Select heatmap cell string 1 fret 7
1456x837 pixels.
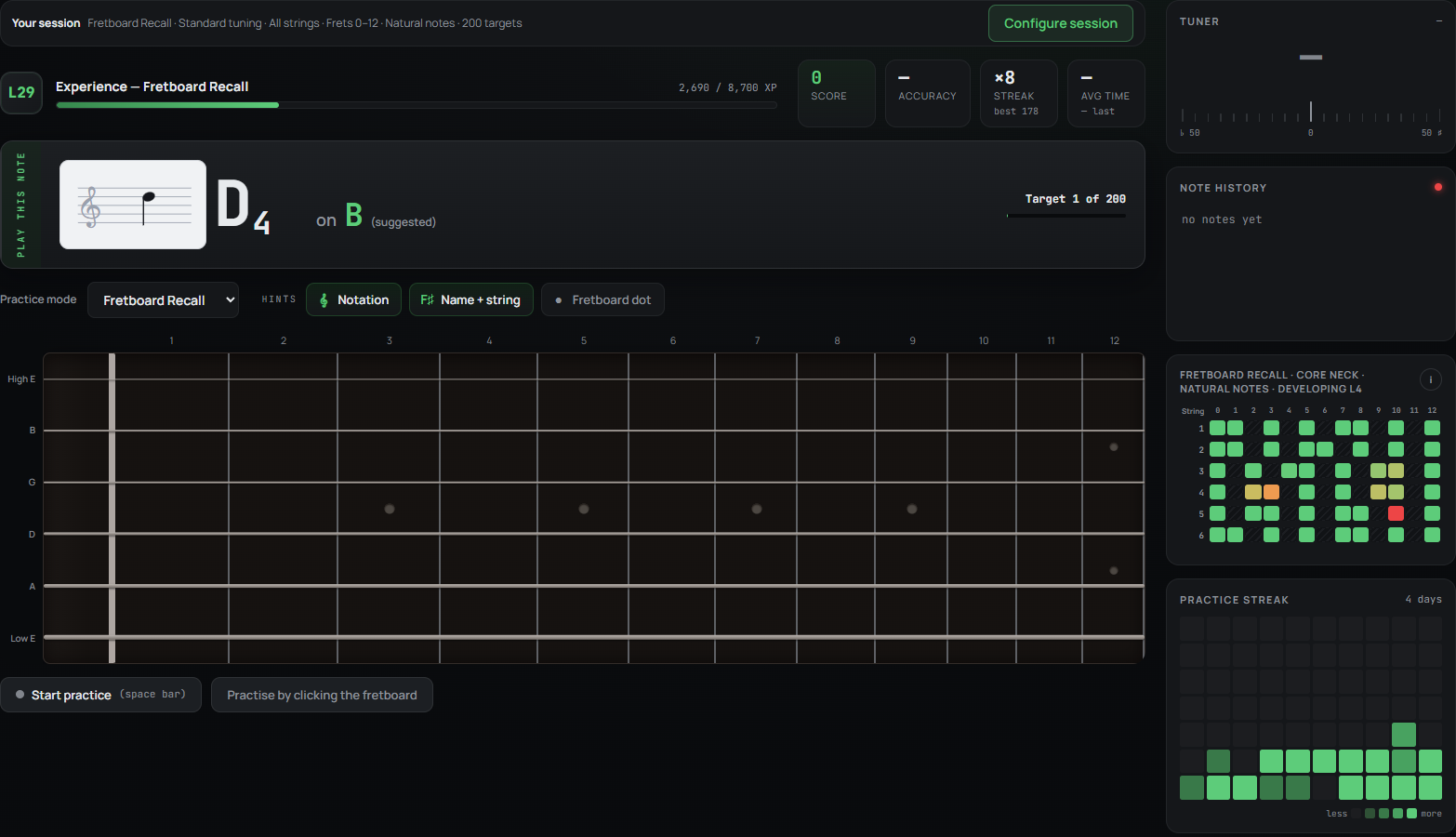(x=1343, y=428)
